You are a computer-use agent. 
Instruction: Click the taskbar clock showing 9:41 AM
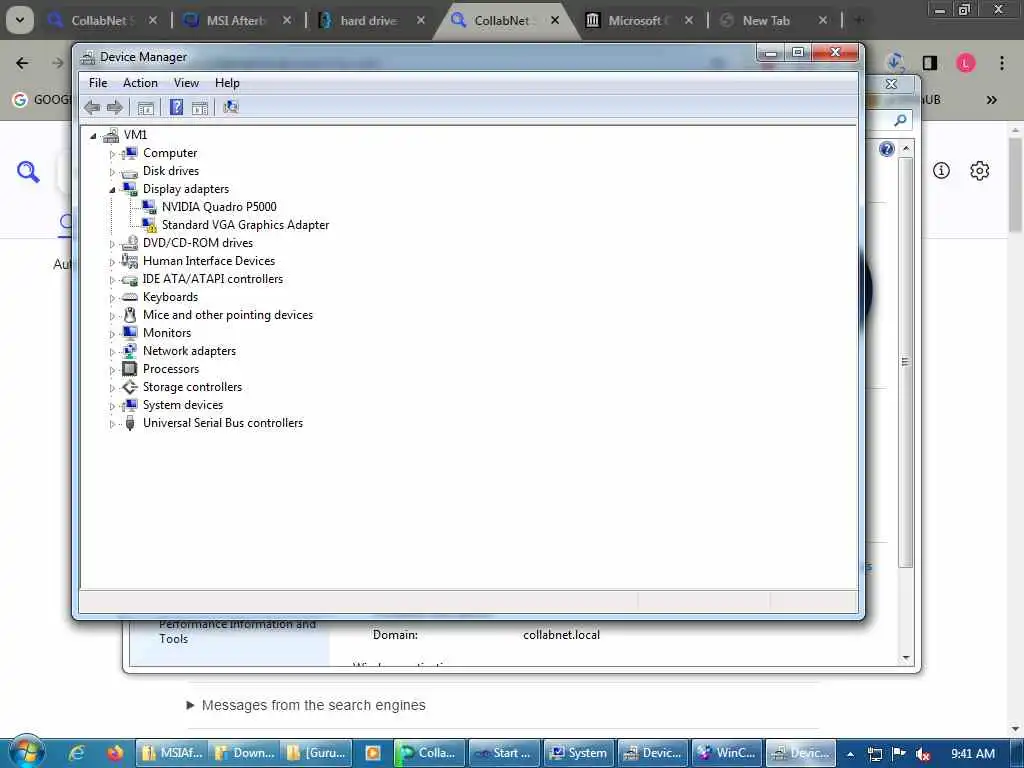point(973,754)
